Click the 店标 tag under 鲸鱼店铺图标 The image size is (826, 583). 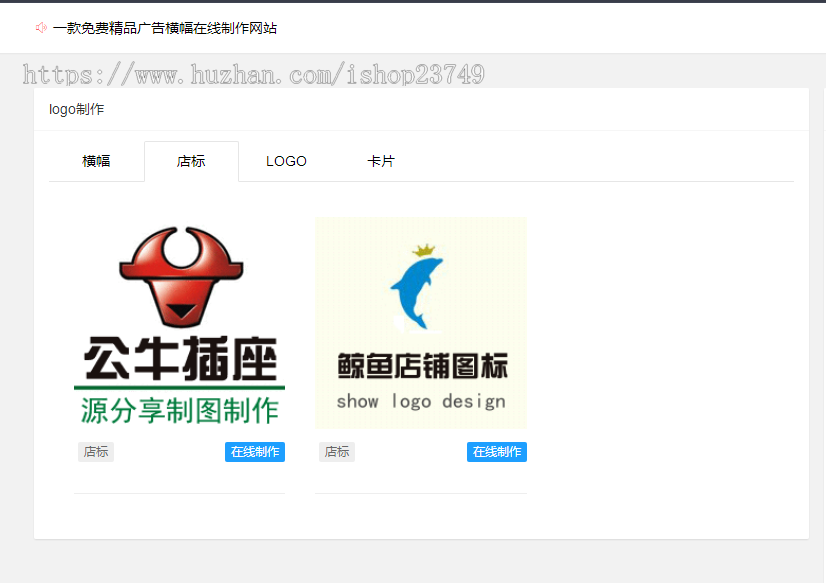[337, 452]
